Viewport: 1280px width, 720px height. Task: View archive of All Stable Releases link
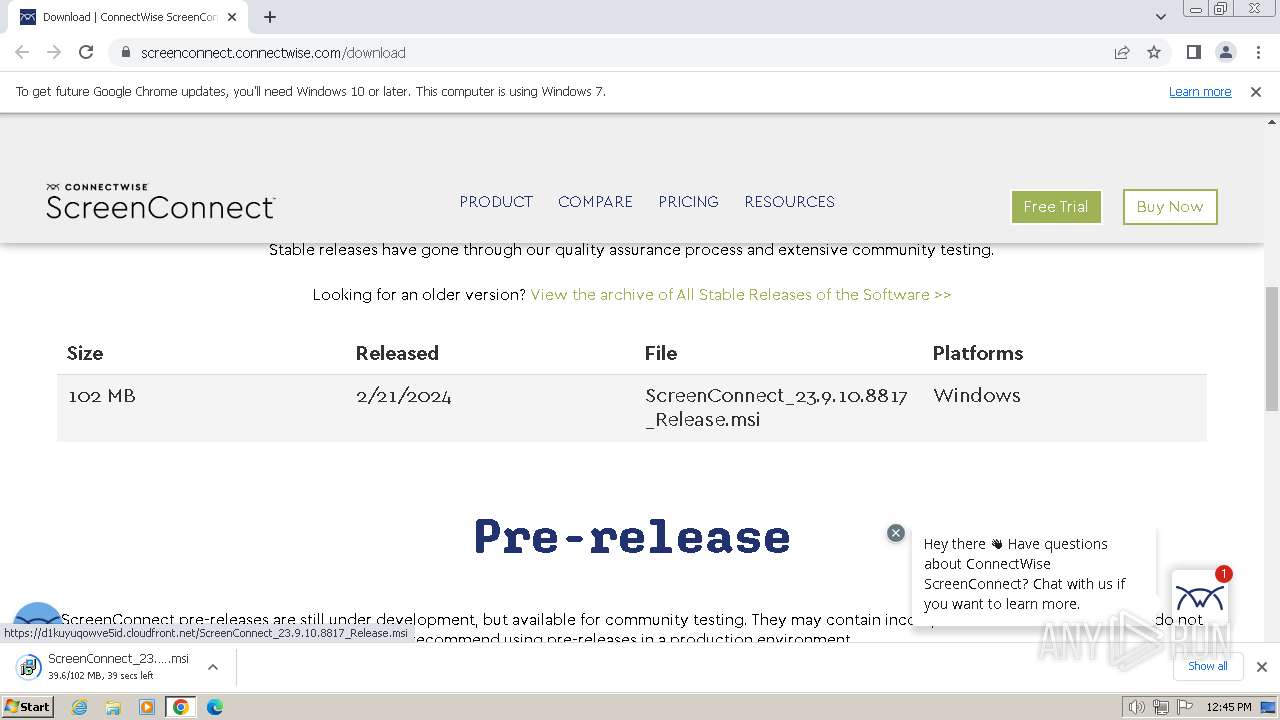point(741,295)
